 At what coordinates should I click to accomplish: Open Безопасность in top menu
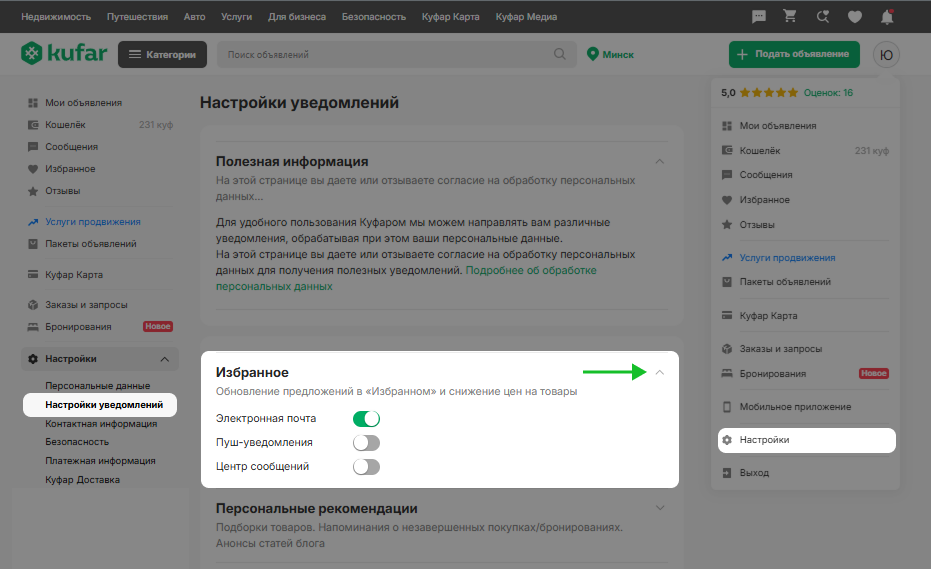[x=373, y=17]
